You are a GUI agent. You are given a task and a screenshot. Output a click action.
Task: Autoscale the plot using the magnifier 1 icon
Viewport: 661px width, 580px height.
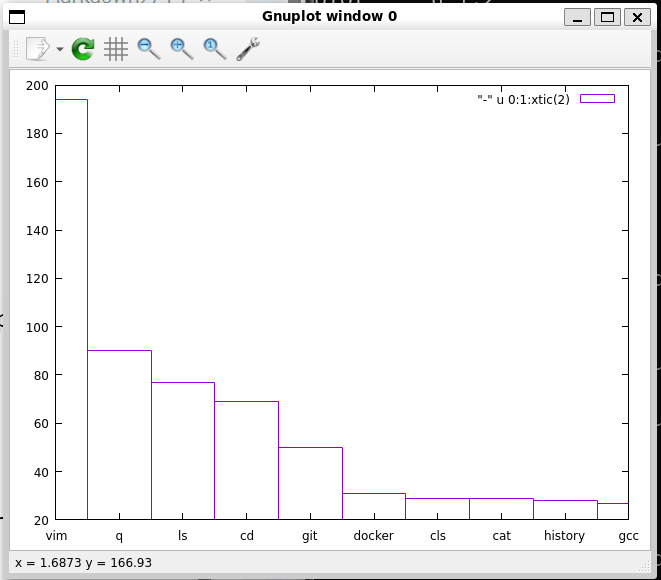215,49
